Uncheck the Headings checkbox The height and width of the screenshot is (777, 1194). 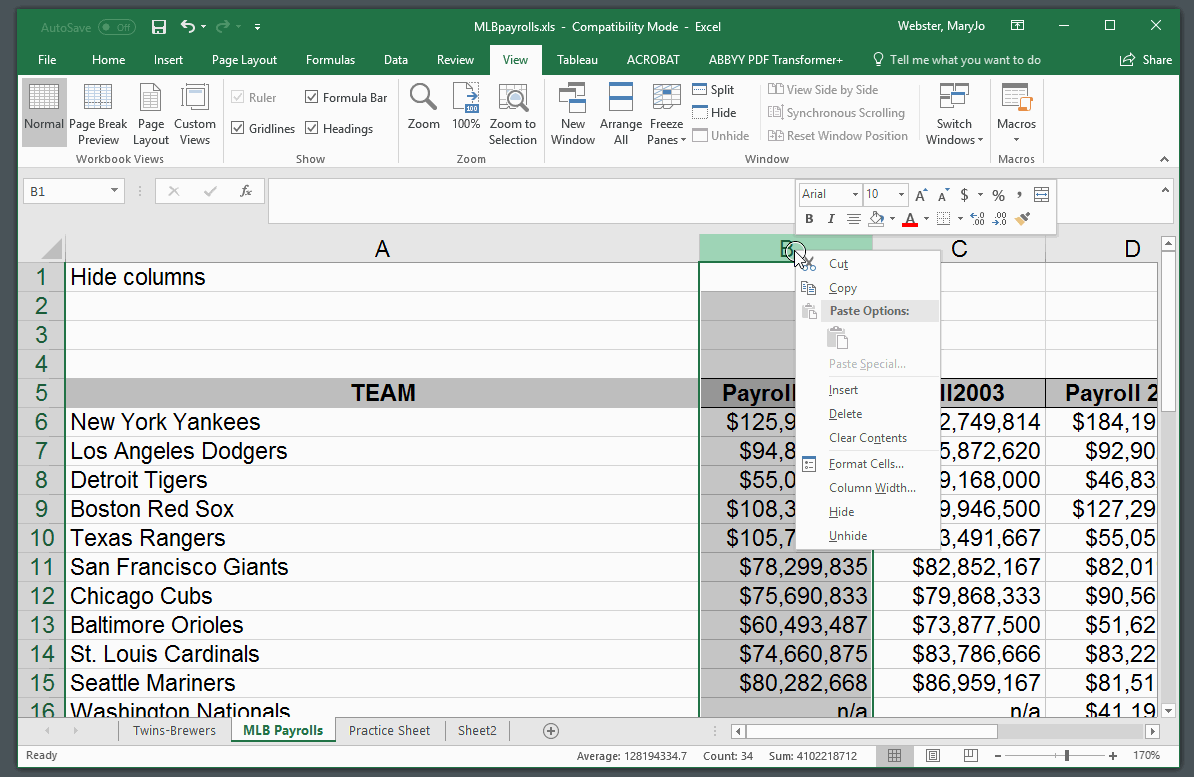point(311,128)
